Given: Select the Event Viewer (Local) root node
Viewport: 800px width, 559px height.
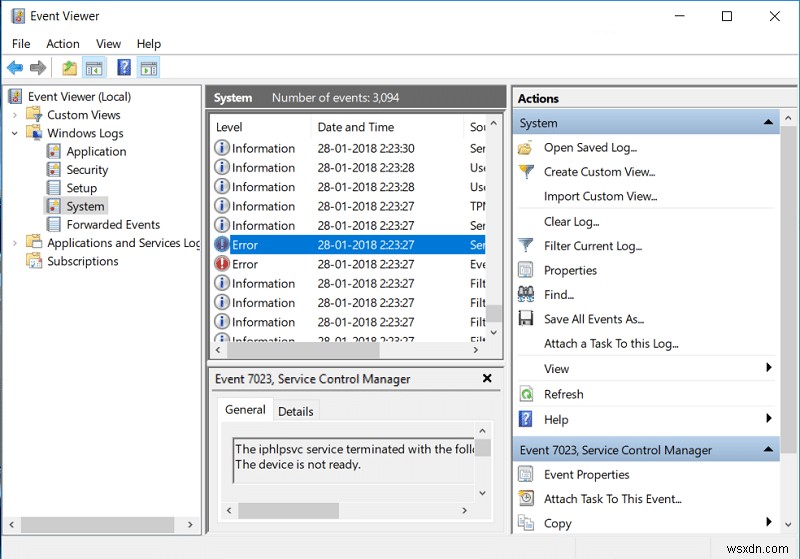Looking at the screenshot, I should [80, 96].
